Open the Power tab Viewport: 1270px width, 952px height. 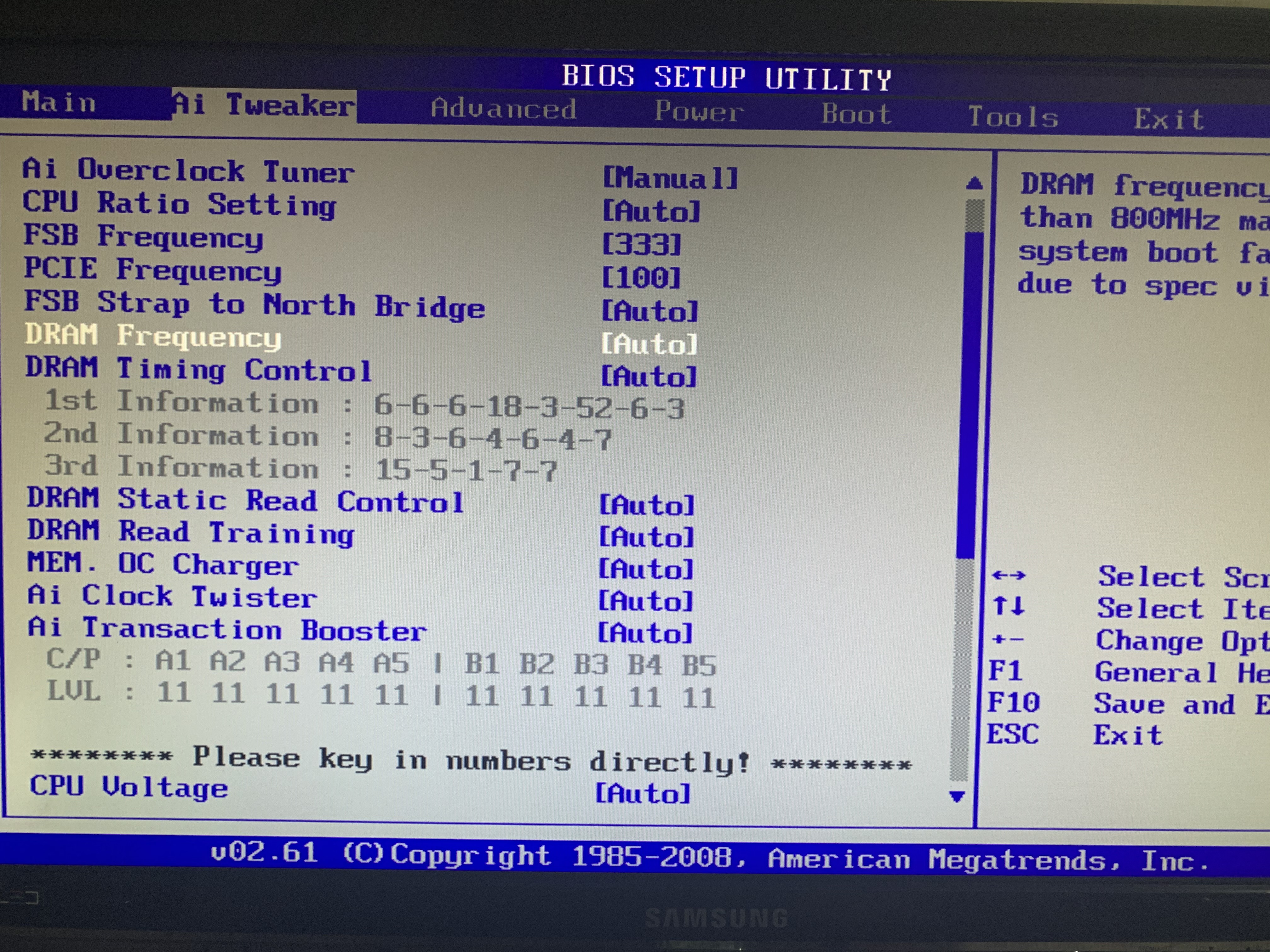(699, 111)
